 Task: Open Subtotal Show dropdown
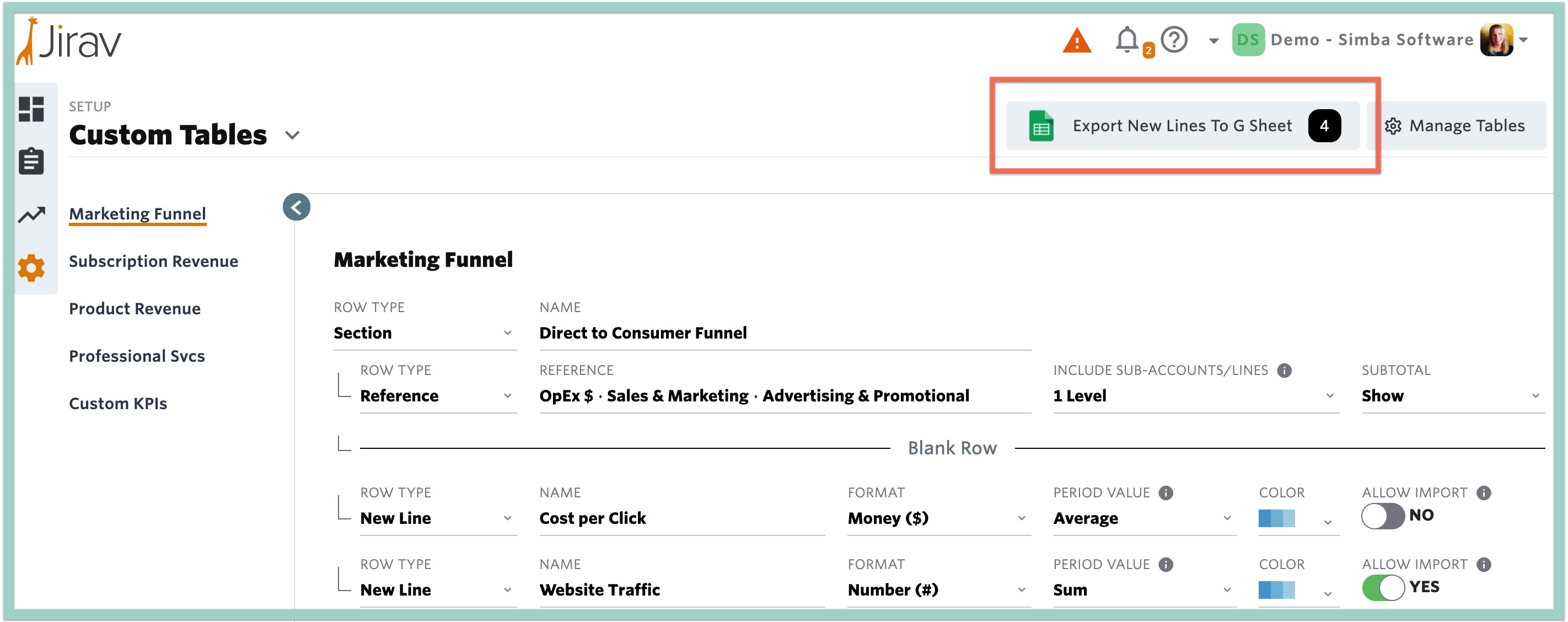[1453, 395]
